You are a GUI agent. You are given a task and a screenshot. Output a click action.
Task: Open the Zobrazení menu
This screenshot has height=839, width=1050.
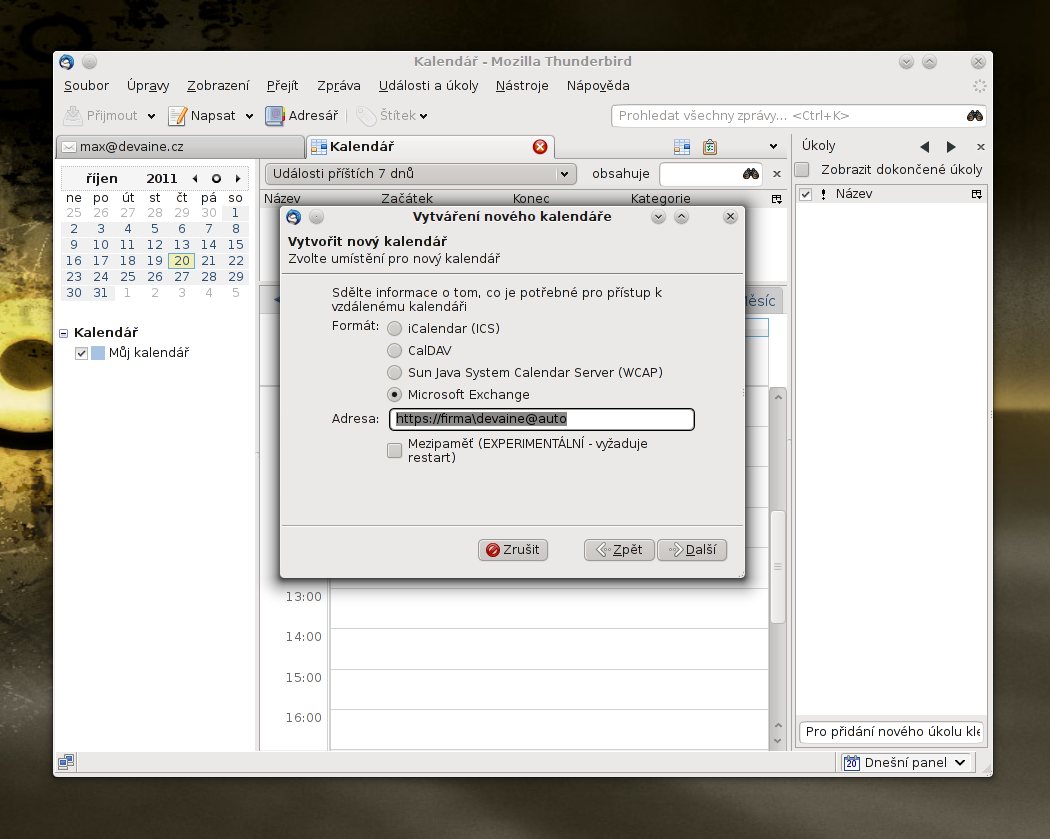[x=218, y=86]
